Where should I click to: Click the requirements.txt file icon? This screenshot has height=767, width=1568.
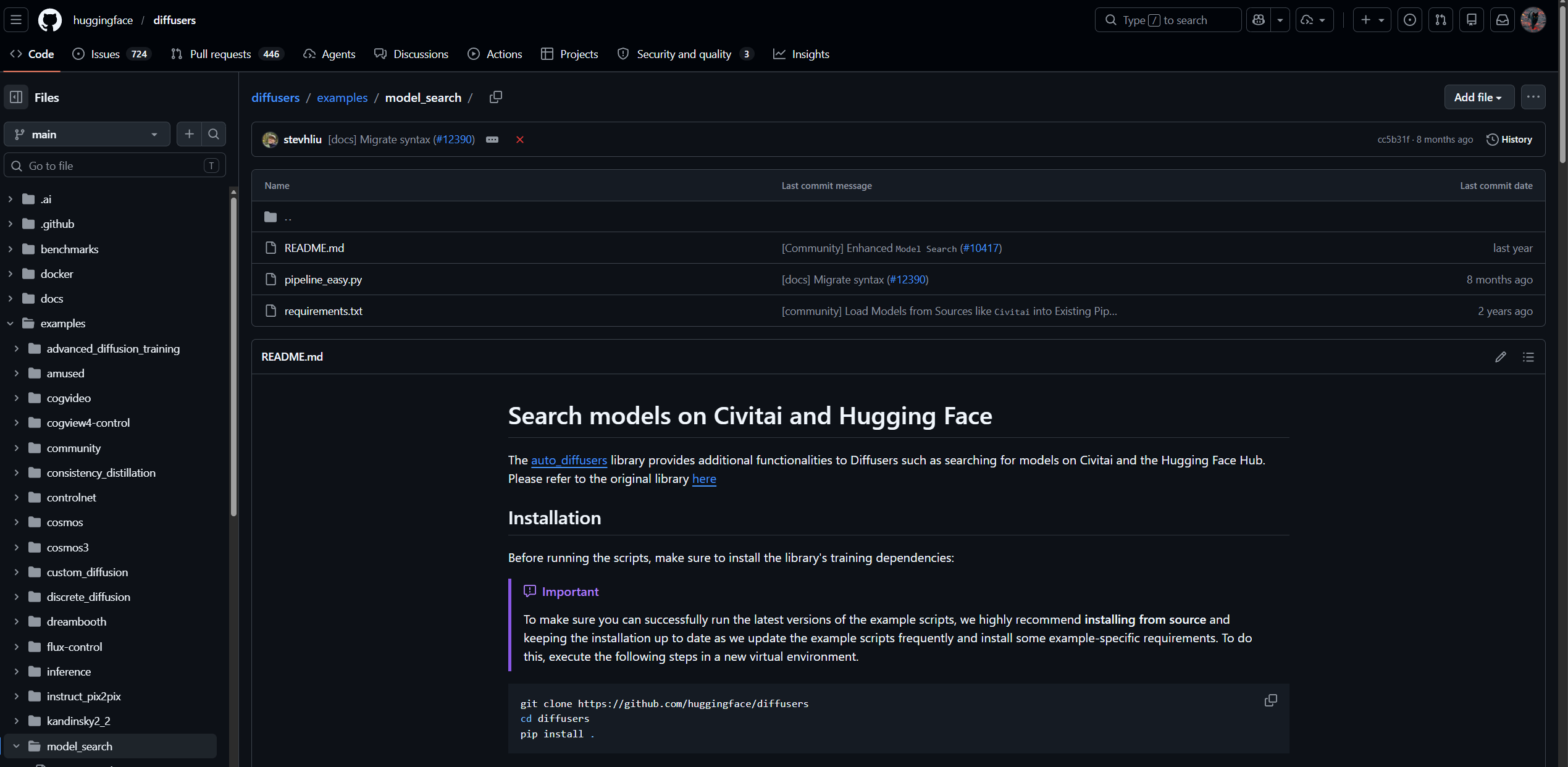(x=270, y=311)
